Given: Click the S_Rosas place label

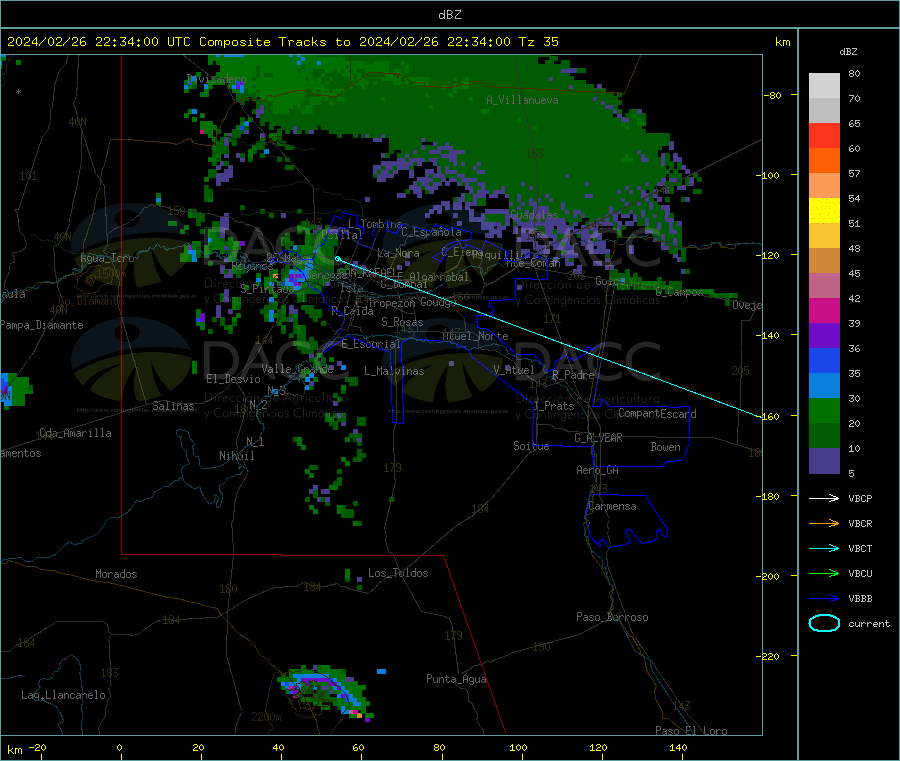Looking at the screenshot, I should click(402, 322).
